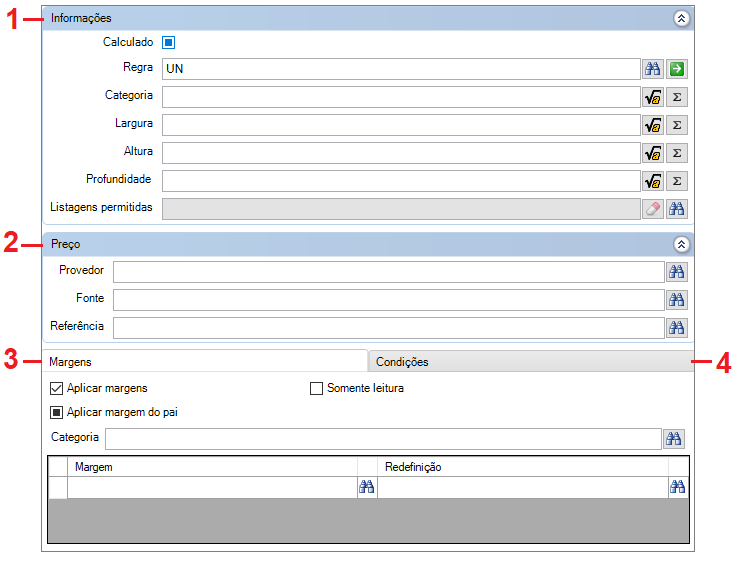
Task: Click the Fonte input field
Action: (x=389, y=300)
